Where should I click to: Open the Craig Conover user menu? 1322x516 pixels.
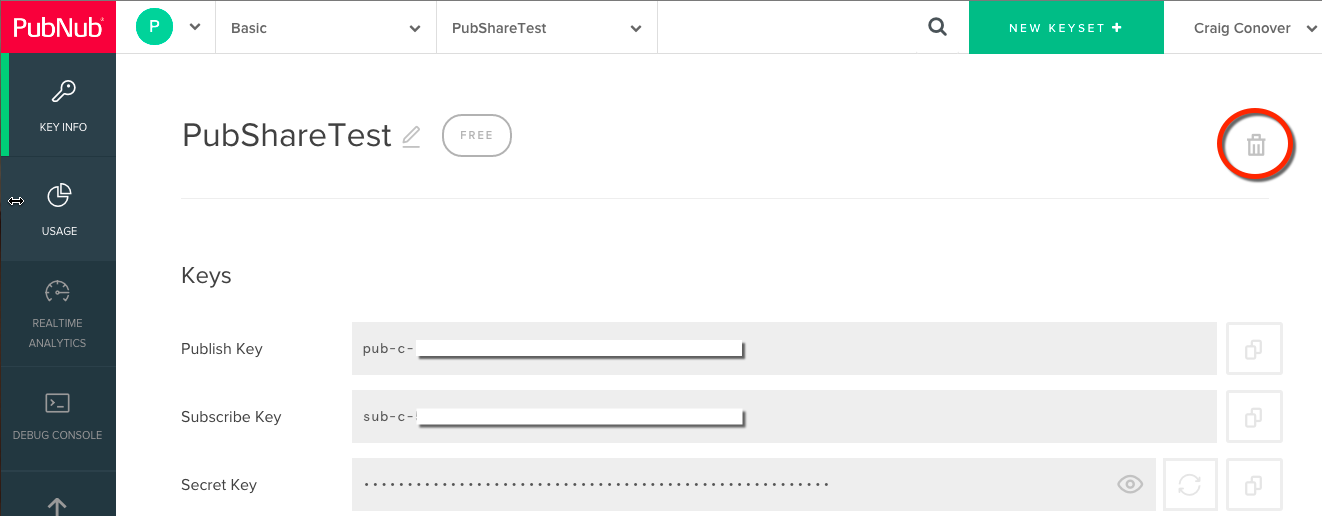tap(1255, 28)
